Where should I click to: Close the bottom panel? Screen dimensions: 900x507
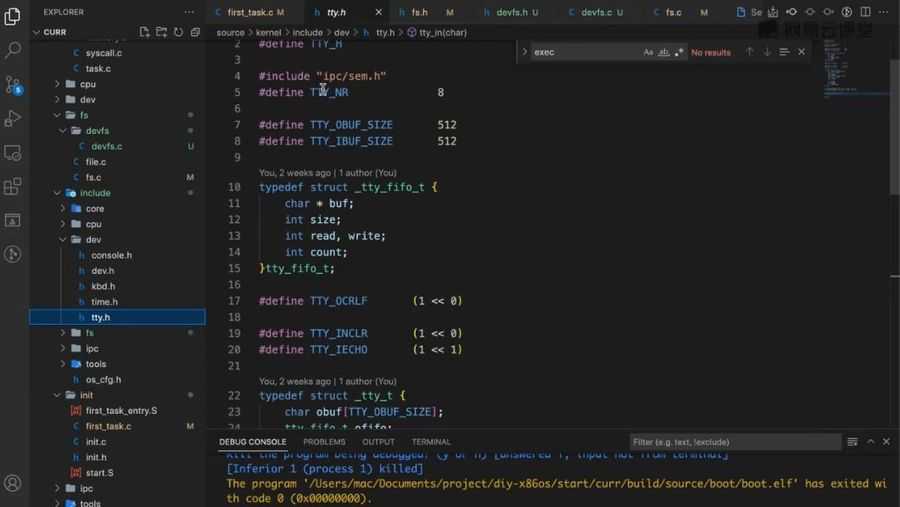886,442
